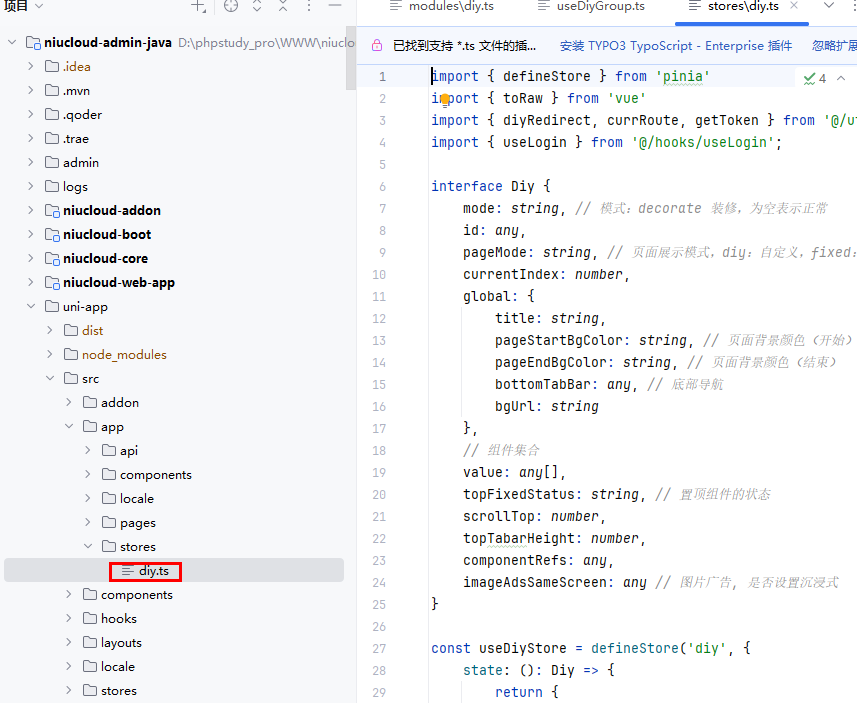
Task: Click the new file plus icon in project panel
Action: 198,6
